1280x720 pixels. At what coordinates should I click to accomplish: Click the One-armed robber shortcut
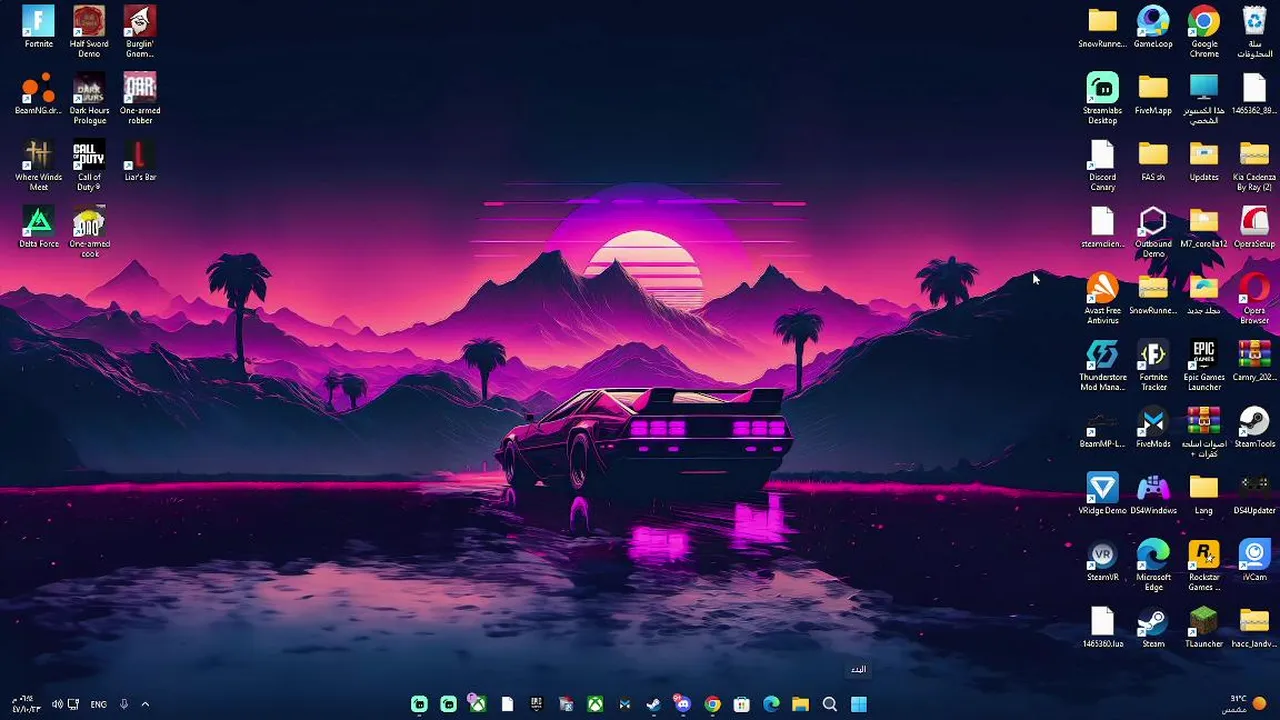[x=140, y=98]
